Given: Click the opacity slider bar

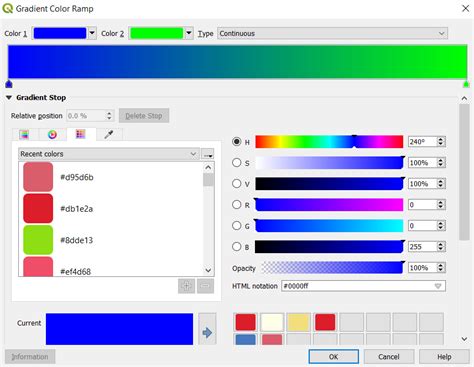Looking at the screenshot, I should click(332, 268).
